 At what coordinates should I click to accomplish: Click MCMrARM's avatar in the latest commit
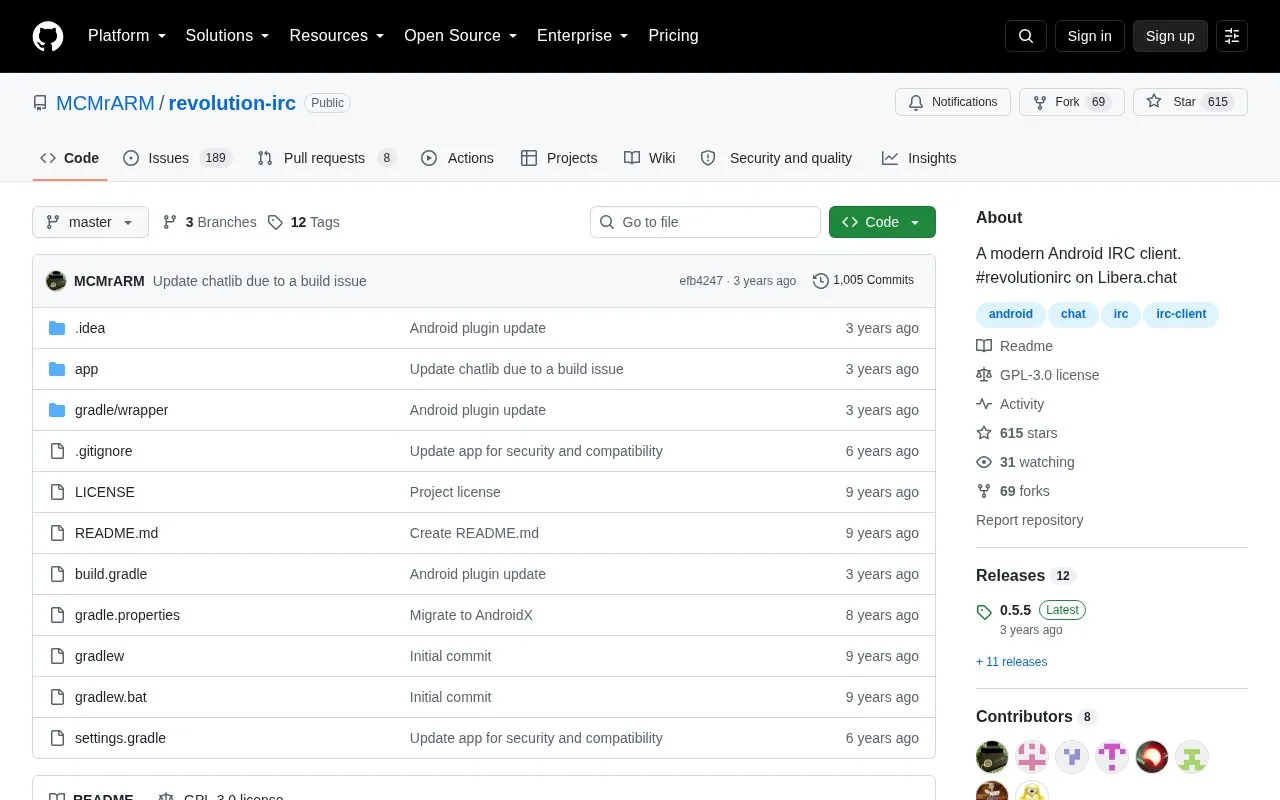[x=56, y=281]
